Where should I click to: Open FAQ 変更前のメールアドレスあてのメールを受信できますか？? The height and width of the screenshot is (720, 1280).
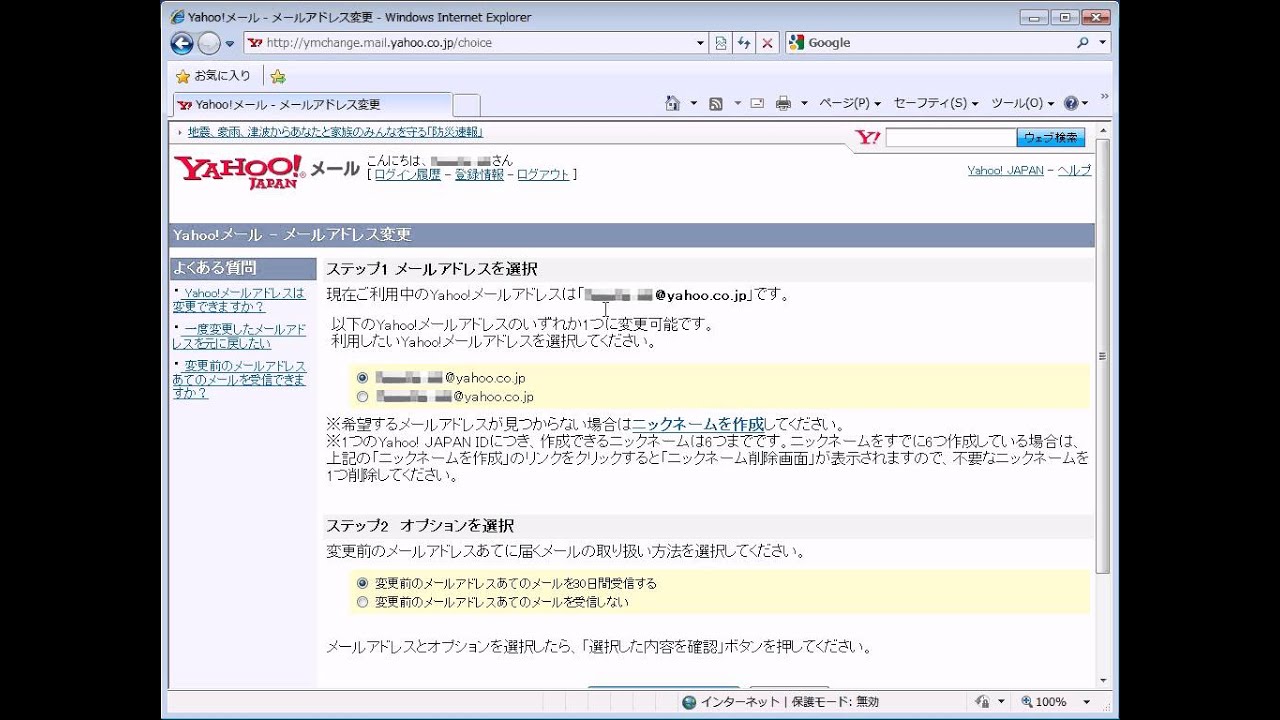point(240,379)
